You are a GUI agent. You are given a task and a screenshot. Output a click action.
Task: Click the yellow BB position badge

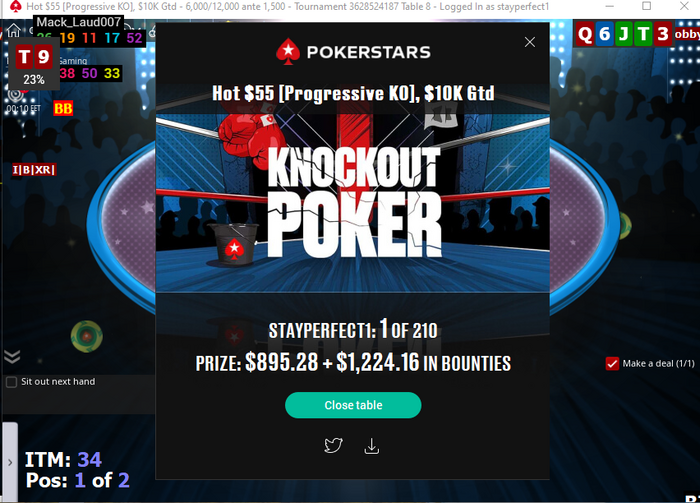pos(63,108)
